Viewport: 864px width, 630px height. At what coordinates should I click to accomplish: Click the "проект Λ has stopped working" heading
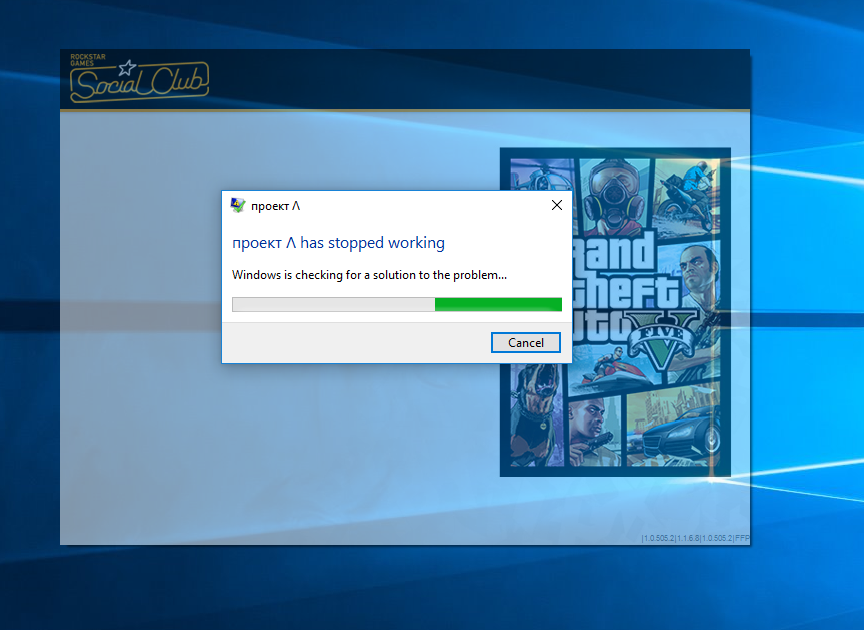click(338, 243)
